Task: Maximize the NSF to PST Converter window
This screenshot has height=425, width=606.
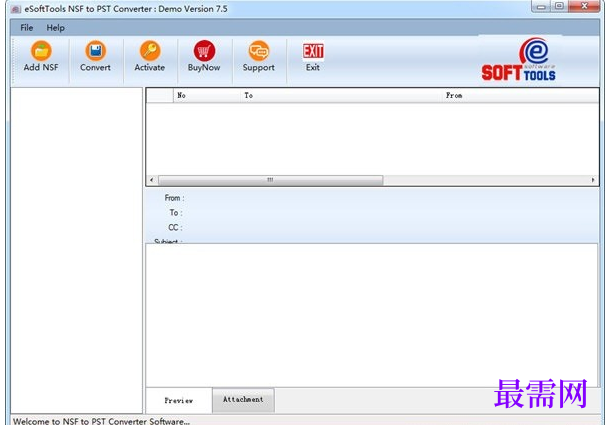Action: click(559, 6)
